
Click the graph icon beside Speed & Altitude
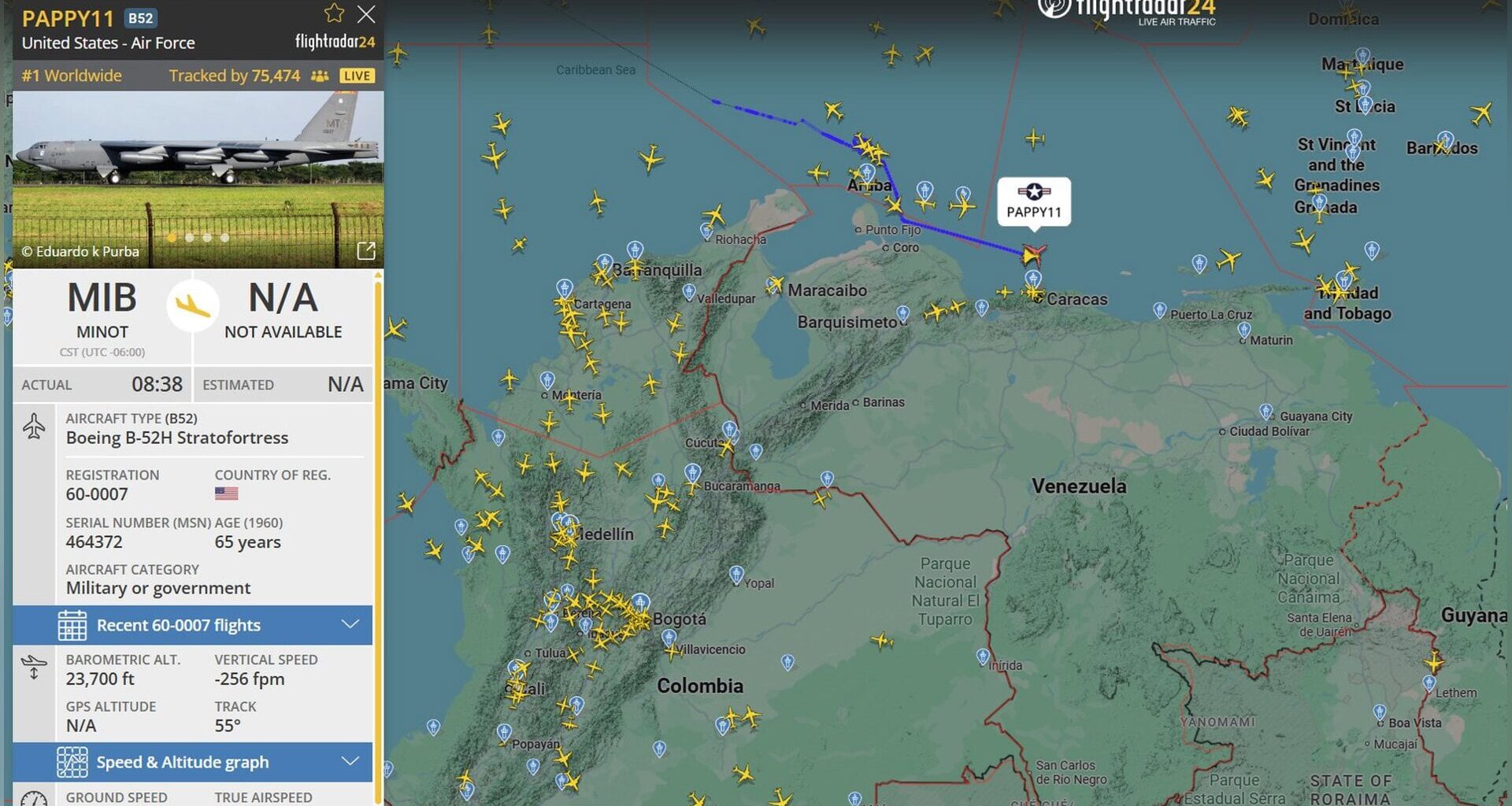coord(74,762)
